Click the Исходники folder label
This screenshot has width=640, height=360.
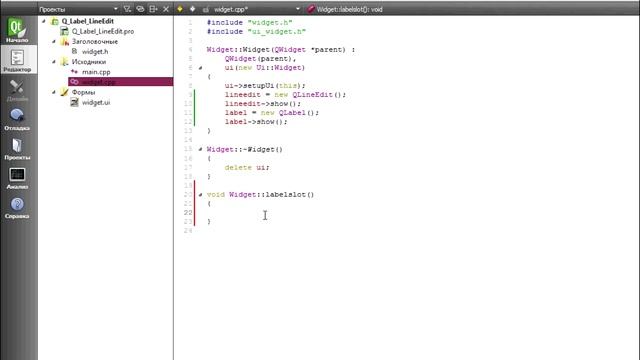[x=89, y=62]
